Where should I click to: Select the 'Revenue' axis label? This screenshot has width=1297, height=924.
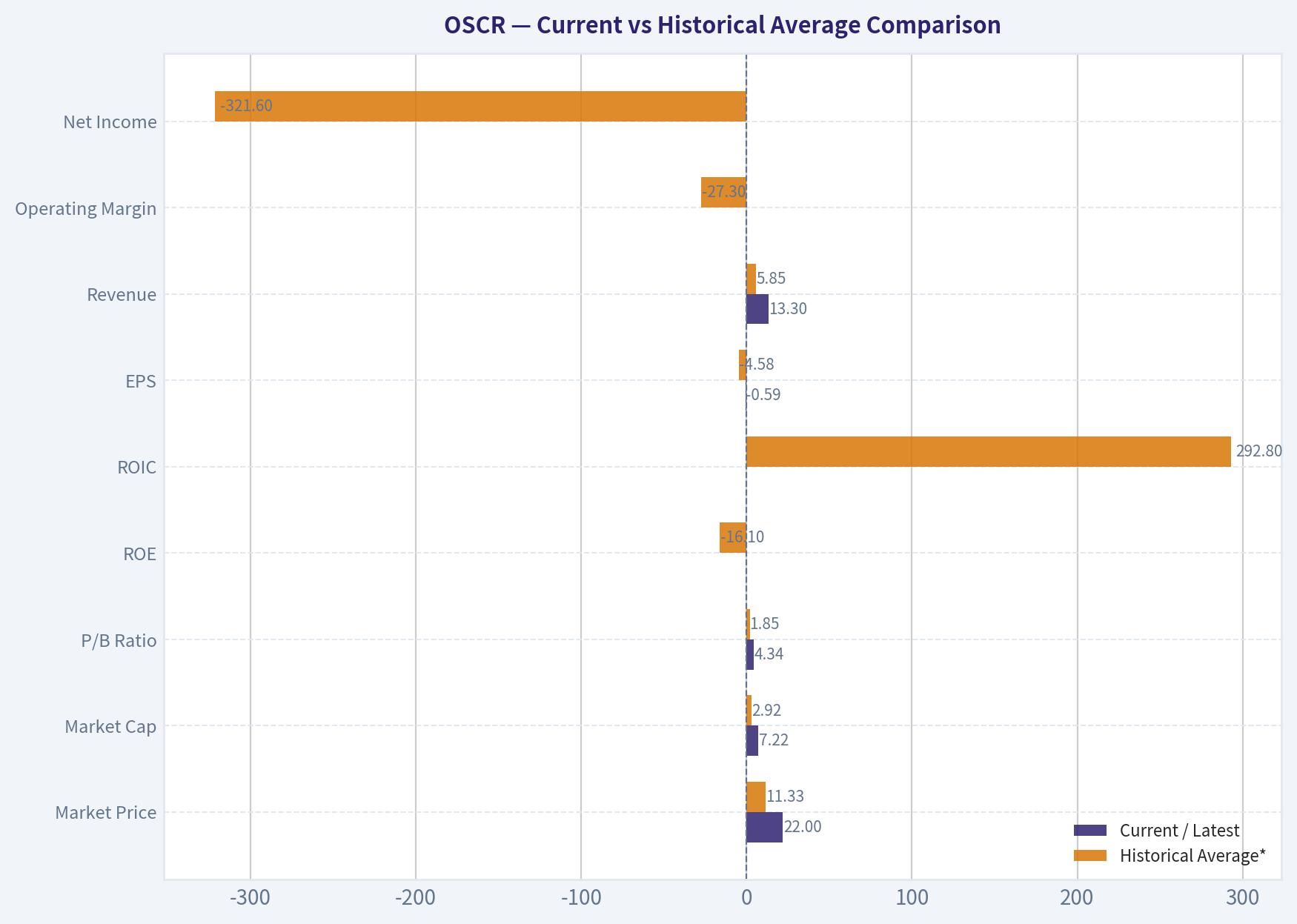tap(122, 294)
